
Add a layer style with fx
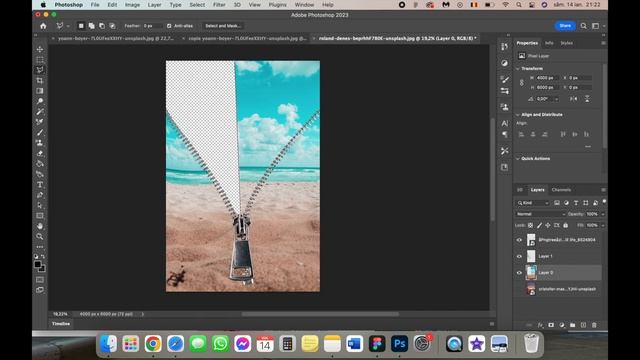pos(540,325)
